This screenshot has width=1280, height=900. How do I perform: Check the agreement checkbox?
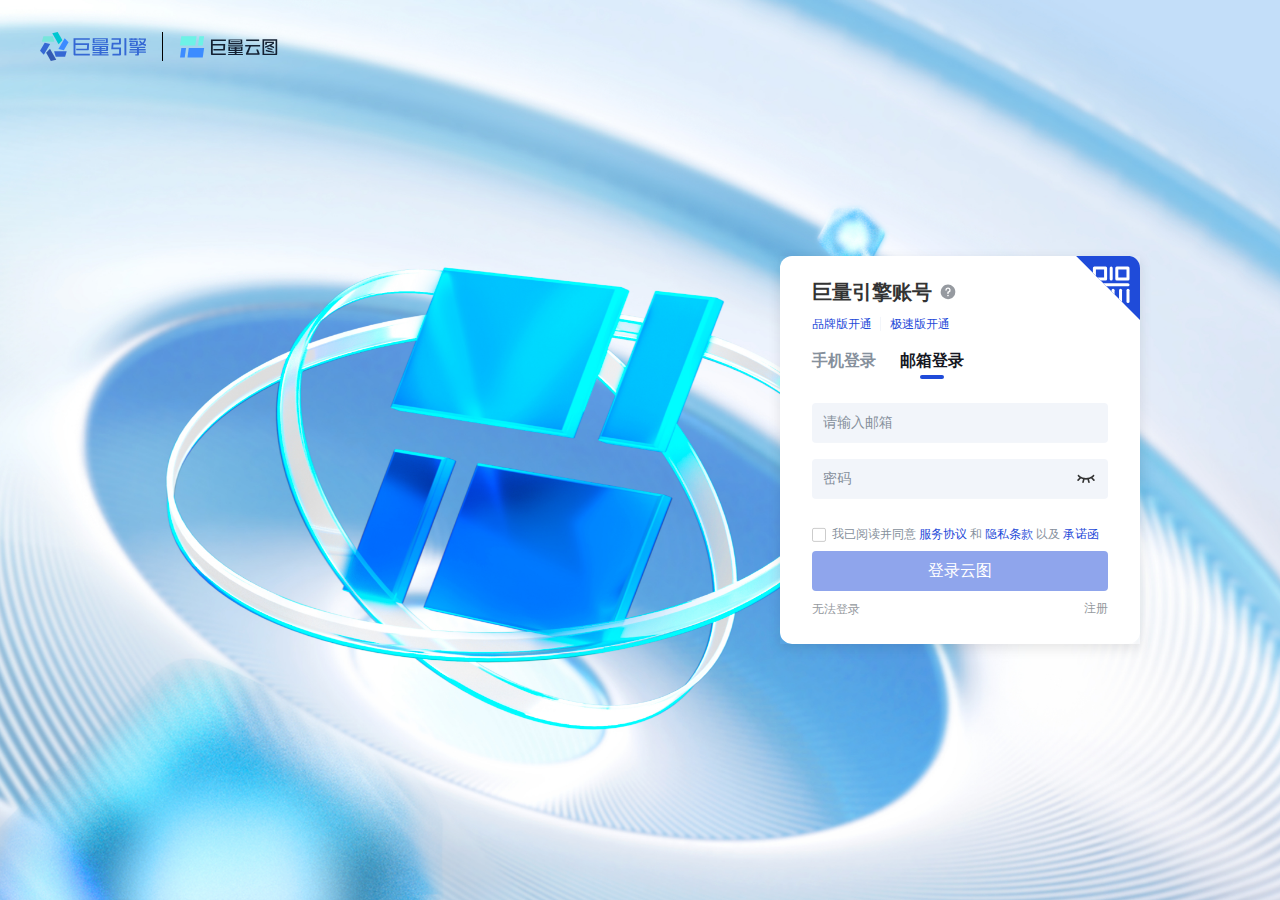819,535
